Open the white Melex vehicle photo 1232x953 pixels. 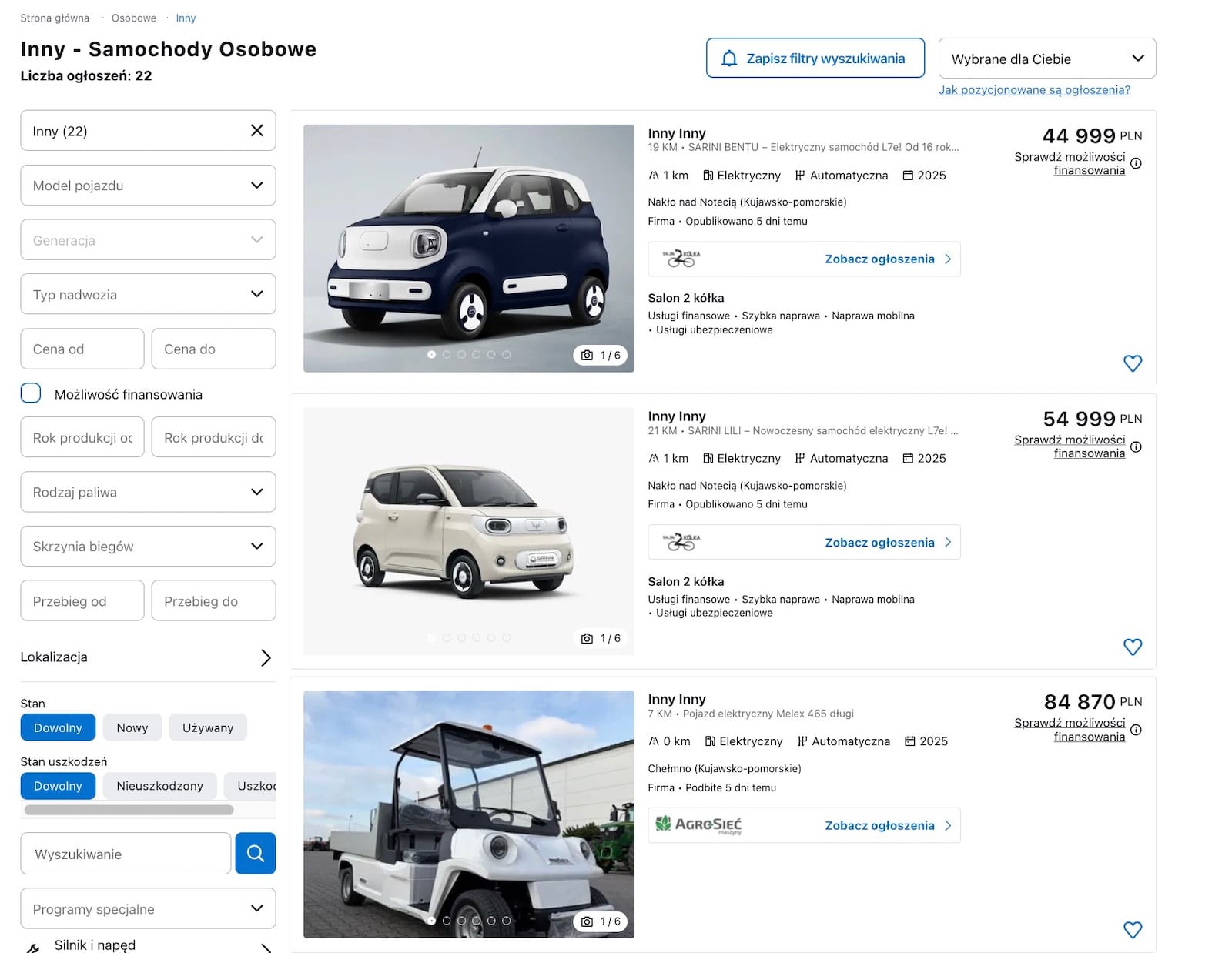coord(468,814)
